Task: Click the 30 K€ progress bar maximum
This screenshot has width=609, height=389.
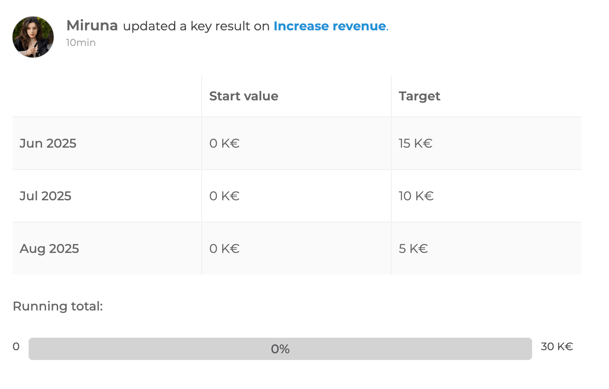Action: 557,346
